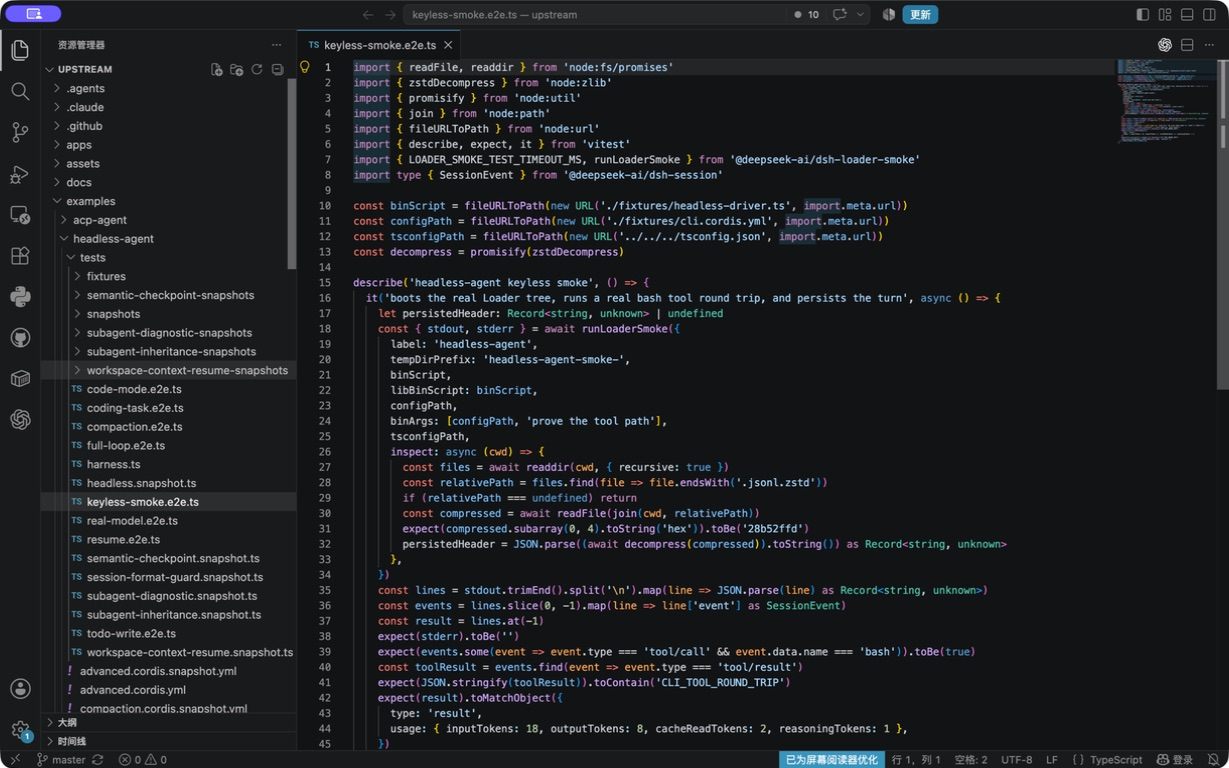Click the Explorer sidebar vertical scrollbar
This screenshot has height=768, width=1229.
(292, 174)
